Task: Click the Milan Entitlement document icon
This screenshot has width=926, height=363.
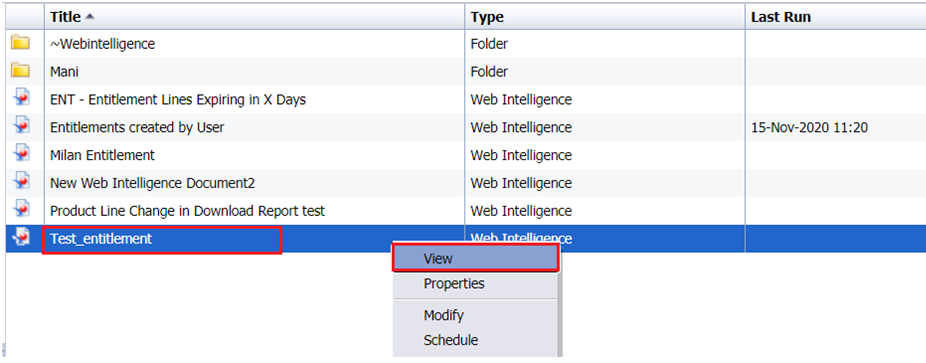Action: pos(22,154)
